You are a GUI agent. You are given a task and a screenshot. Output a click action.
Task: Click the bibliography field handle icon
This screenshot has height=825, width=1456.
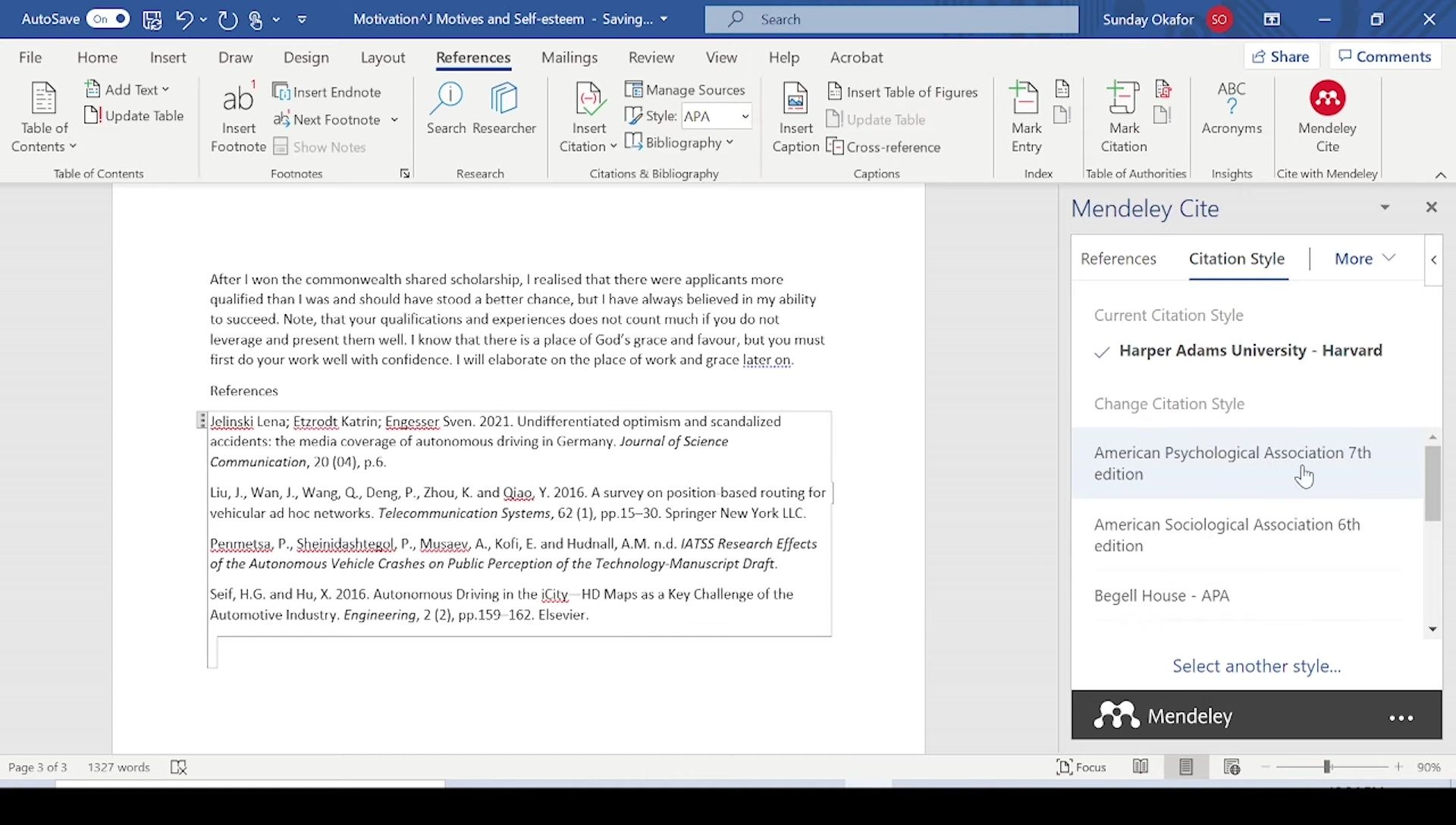click(x=201, y=420)
